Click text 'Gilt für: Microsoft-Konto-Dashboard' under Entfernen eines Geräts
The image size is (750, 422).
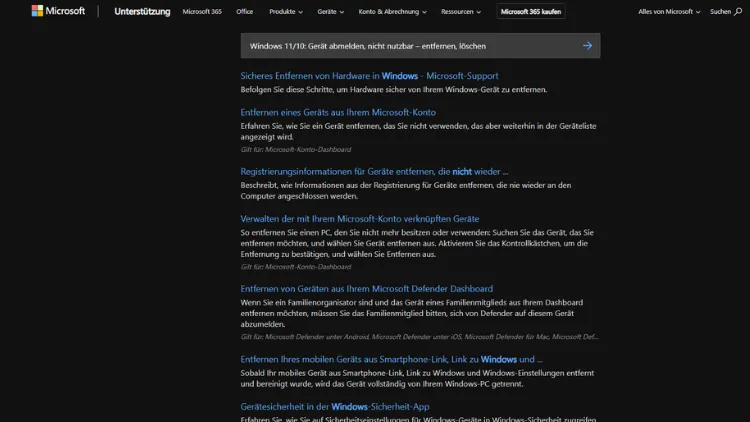296,149
